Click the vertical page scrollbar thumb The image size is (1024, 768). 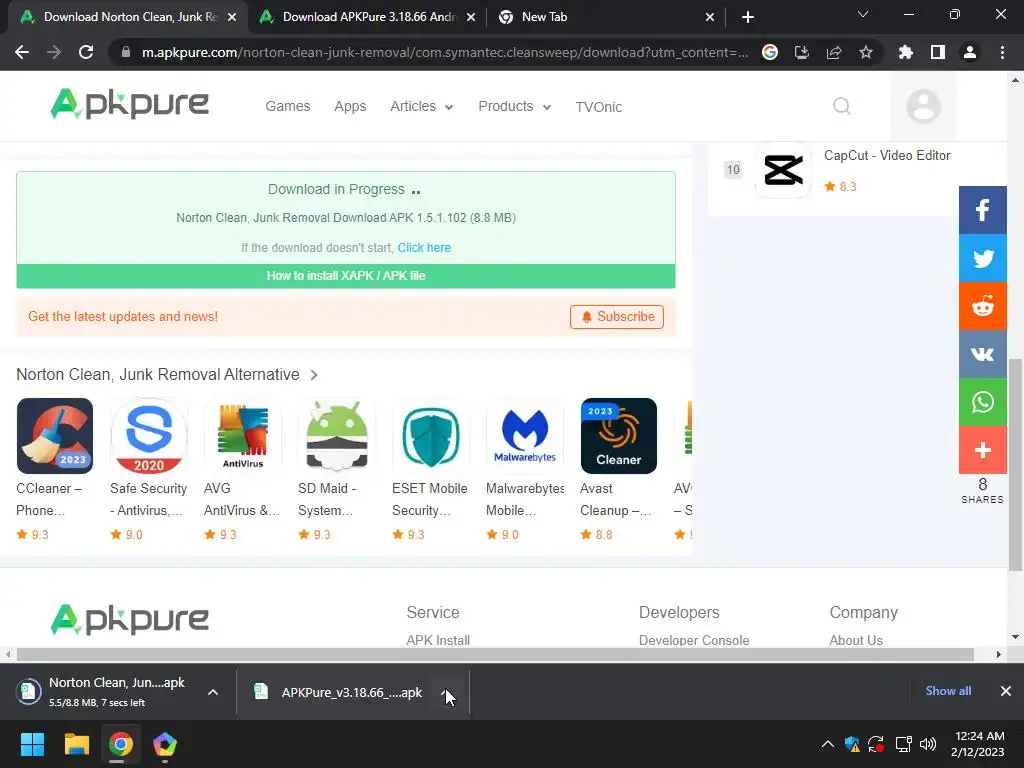pyautogui.click(x=1015, y=464)
